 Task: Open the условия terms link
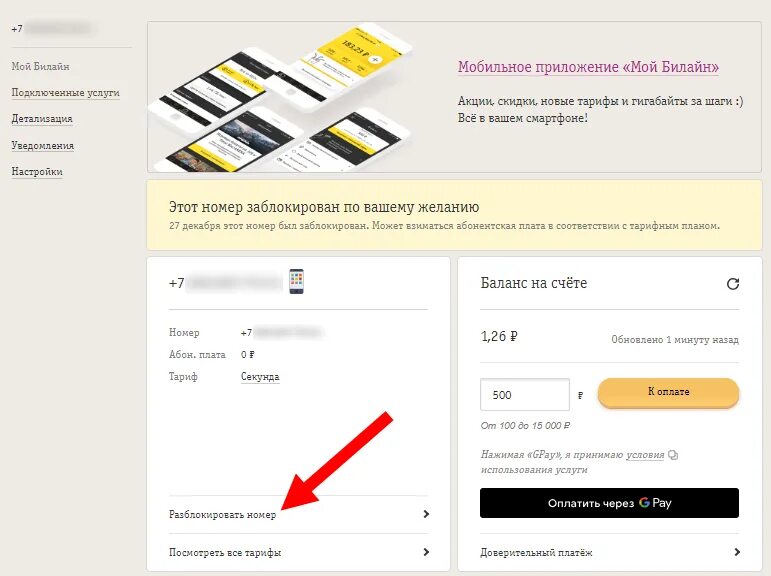pyautogui.click(x=645, y=455)
